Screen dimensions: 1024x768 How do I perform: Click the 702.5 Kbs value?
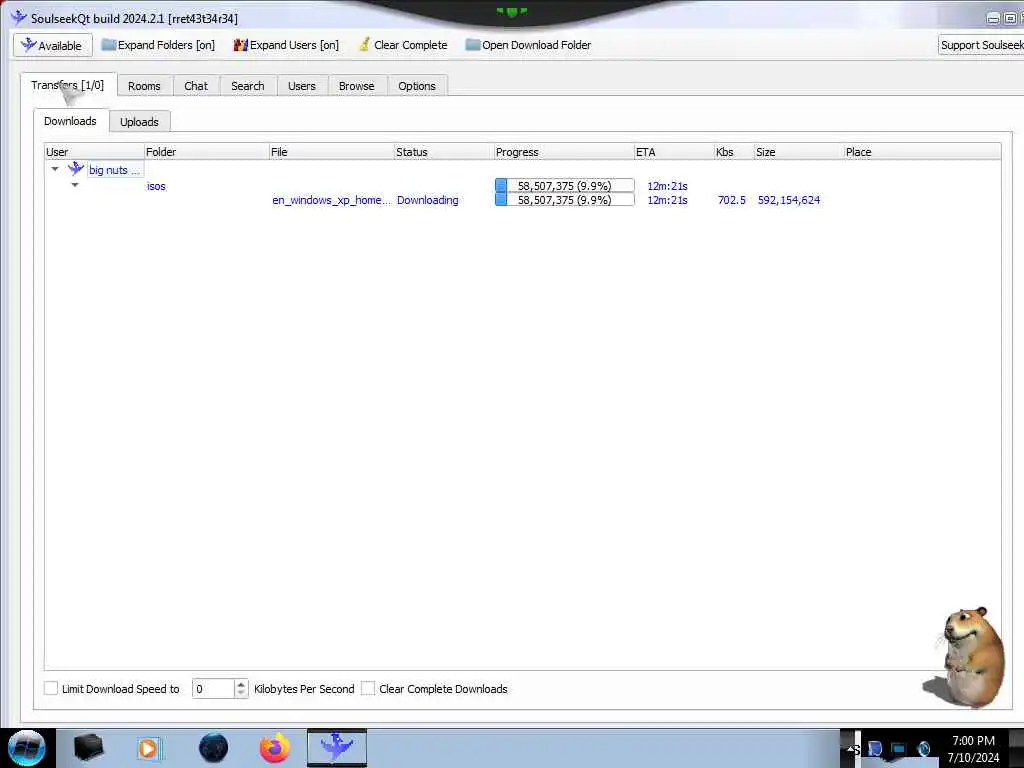(x=731, y=200)
